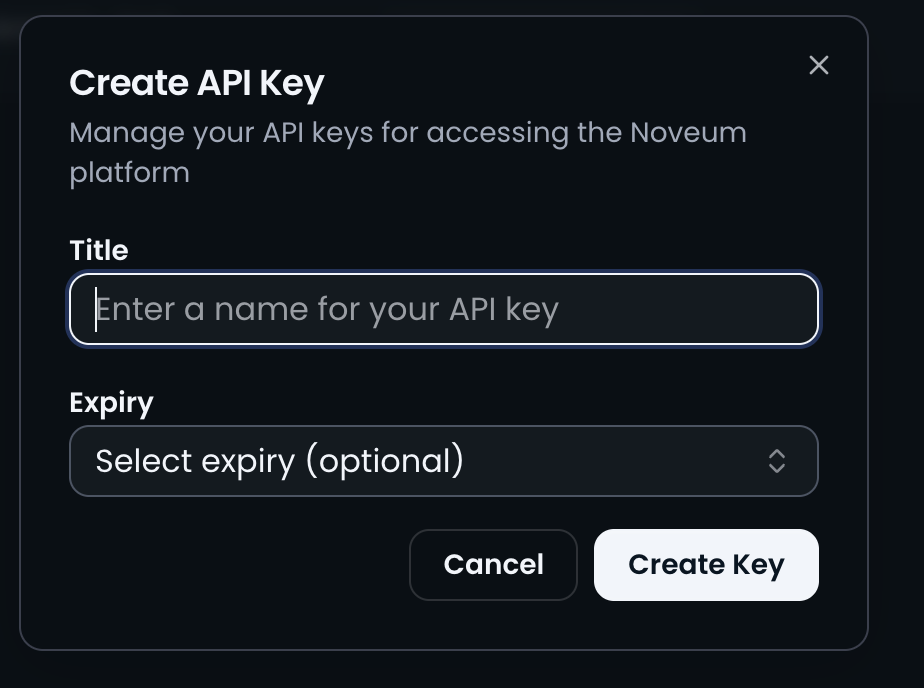
Task: Click the Noveum platform description text
Action: tap(407, 152)
